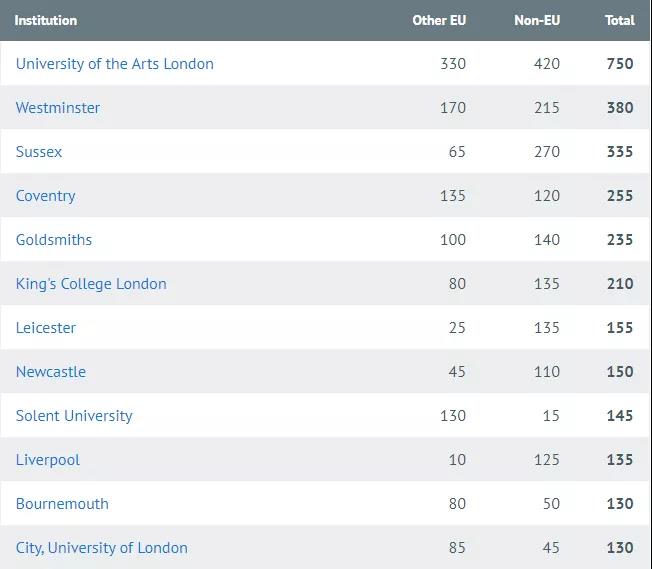Viewport: 652px width, 569px height.
Task: Select Sussex's Non-EU value 270
Action: click(547, 152)
